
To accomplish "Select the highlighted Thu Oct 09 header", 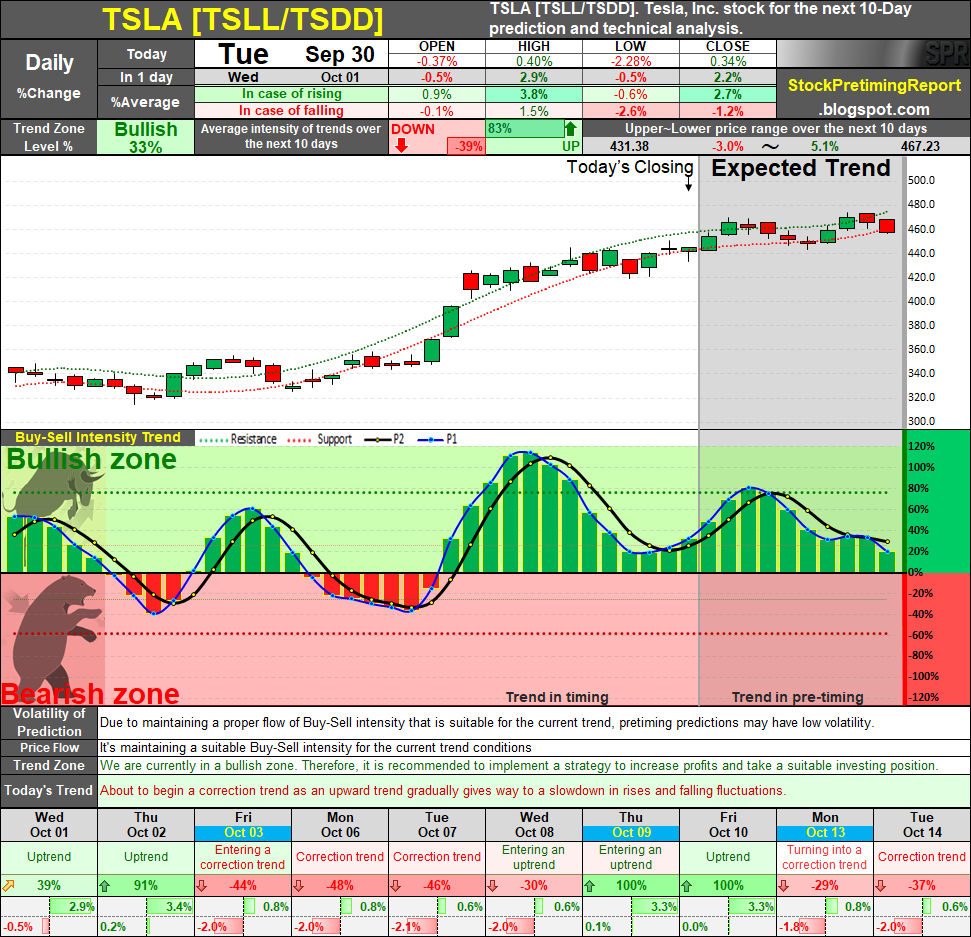I will (631, 825).
